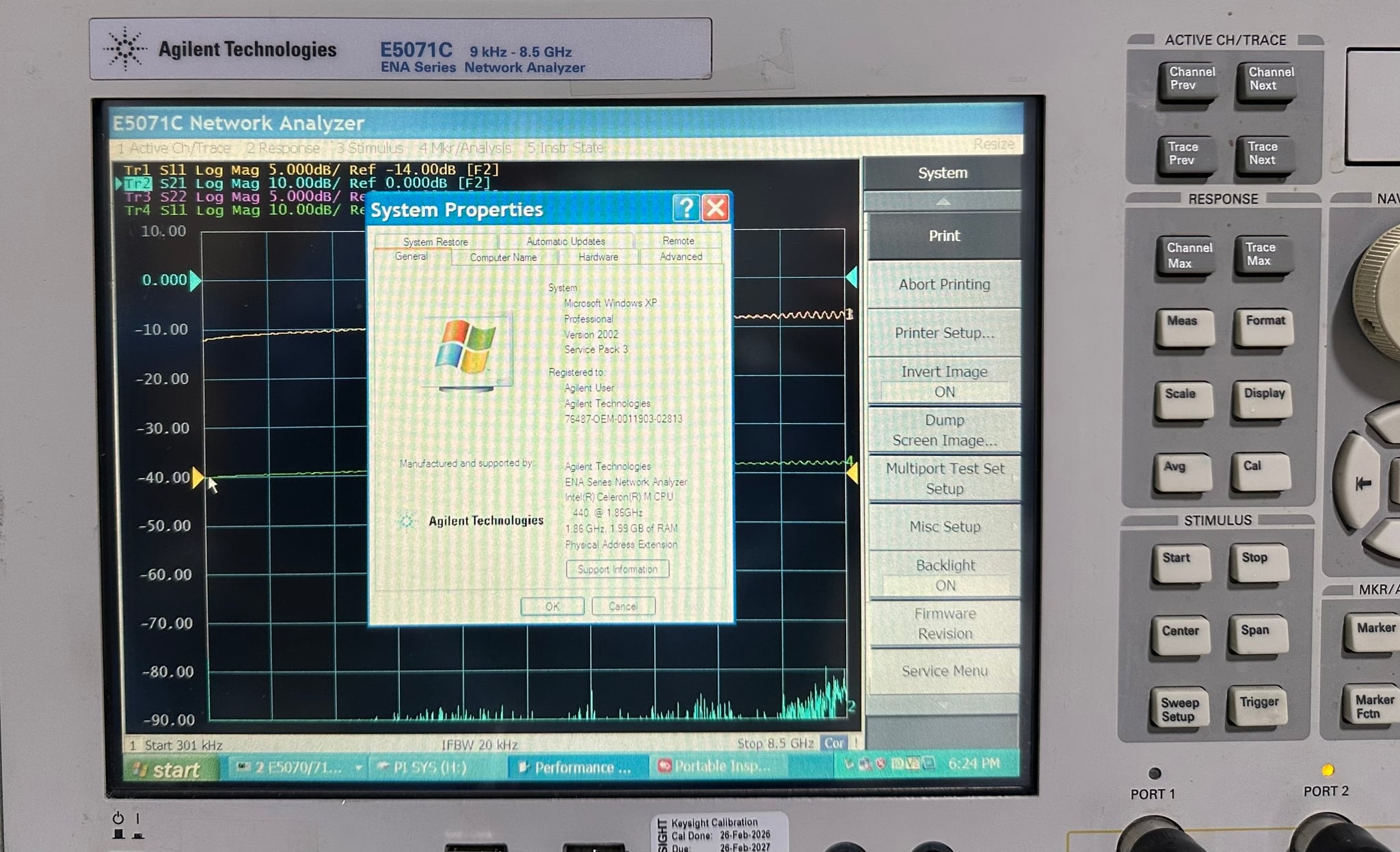Click the Start 301 kHz readout
The image size is (1400, 852).
[x=183, y=745]
